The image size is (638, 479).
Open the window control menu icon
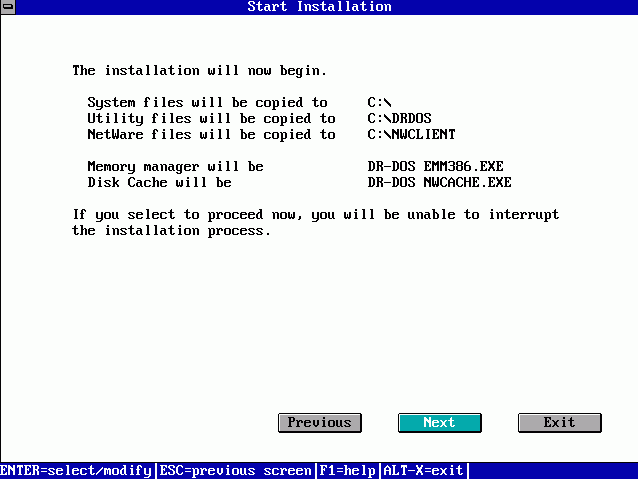pyautogui.click(x=8, y=7)
